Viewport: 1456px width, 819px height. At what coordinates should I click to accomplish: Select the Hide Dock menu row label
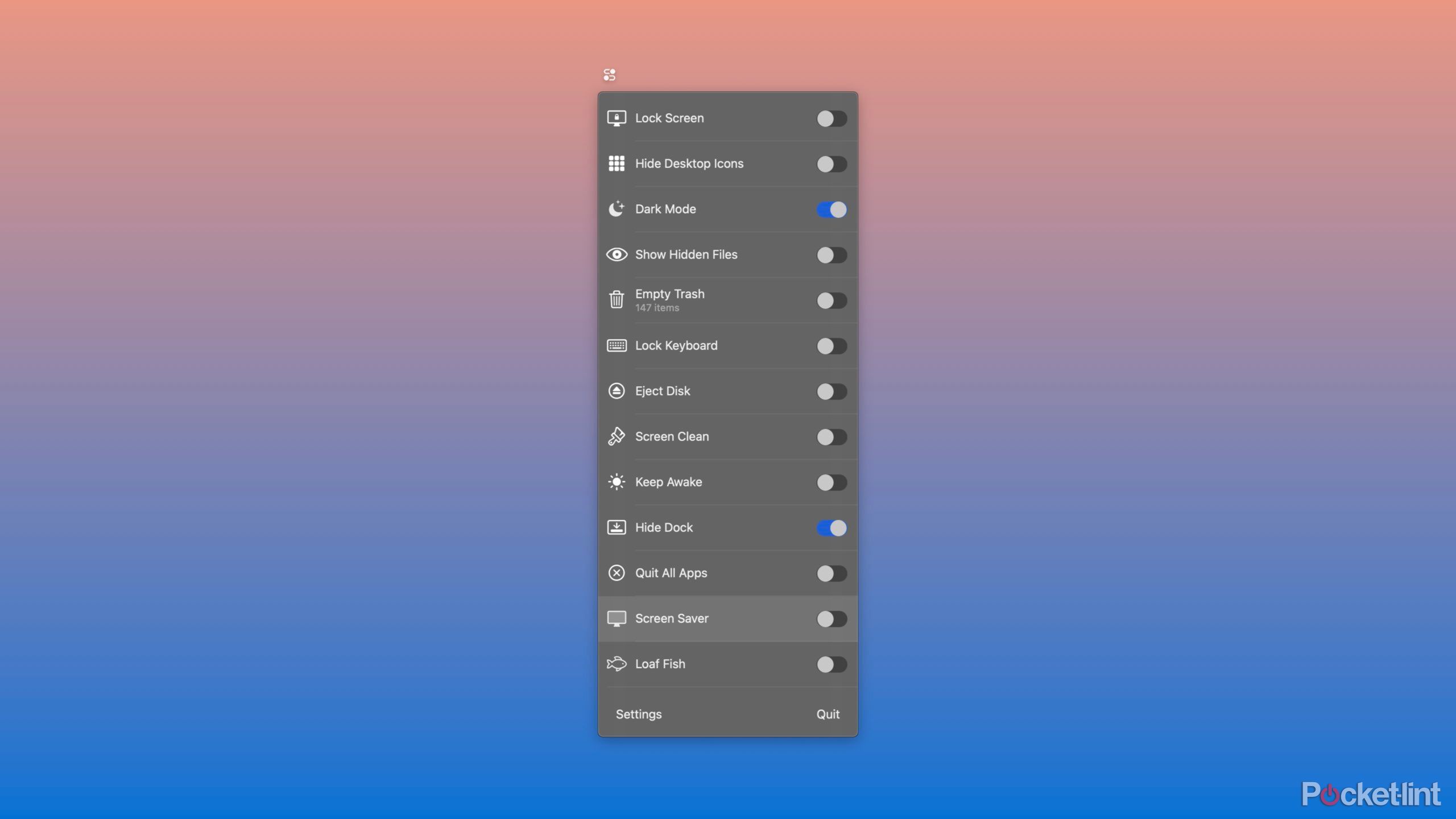coord(664,527)
